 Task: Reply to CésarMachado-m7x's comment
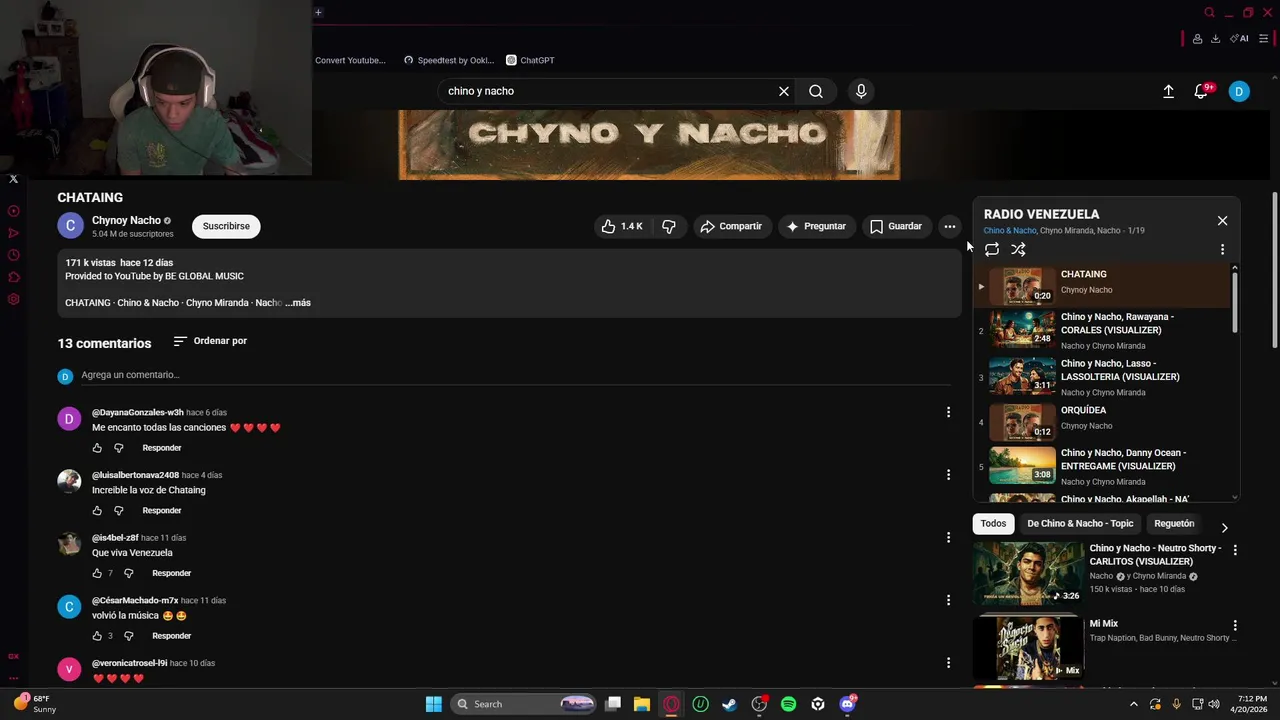tap(171, 636)
